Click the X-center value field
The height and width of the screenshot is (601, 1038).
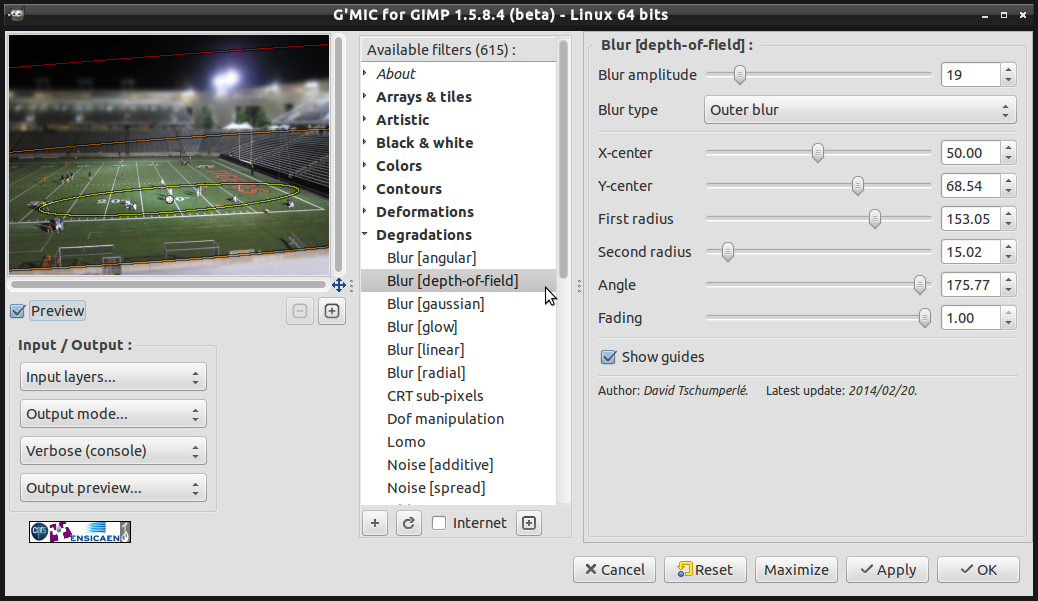point(970,153)
